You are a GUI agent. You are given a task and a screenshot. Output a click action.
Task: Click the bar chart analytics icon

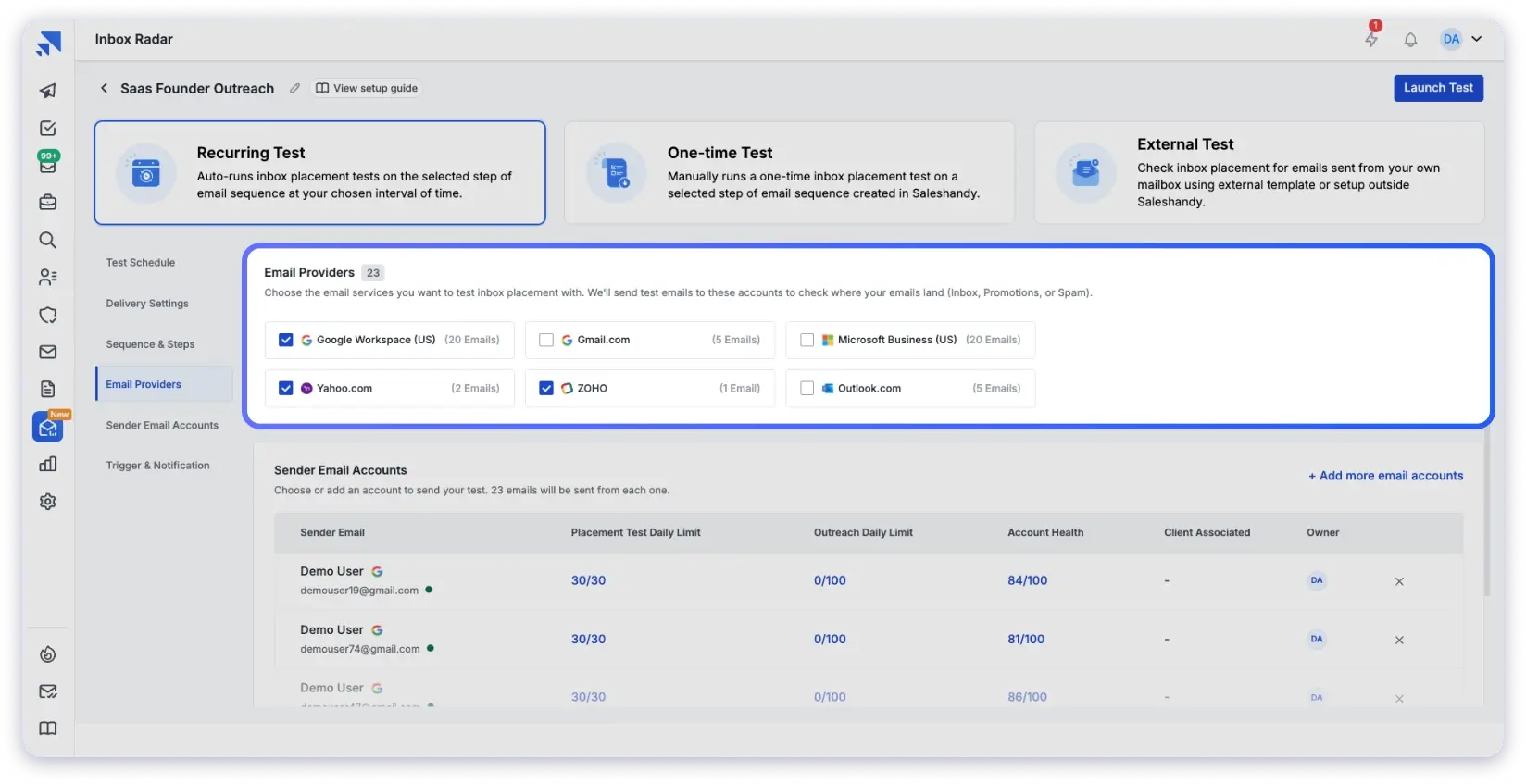(48, 465)
